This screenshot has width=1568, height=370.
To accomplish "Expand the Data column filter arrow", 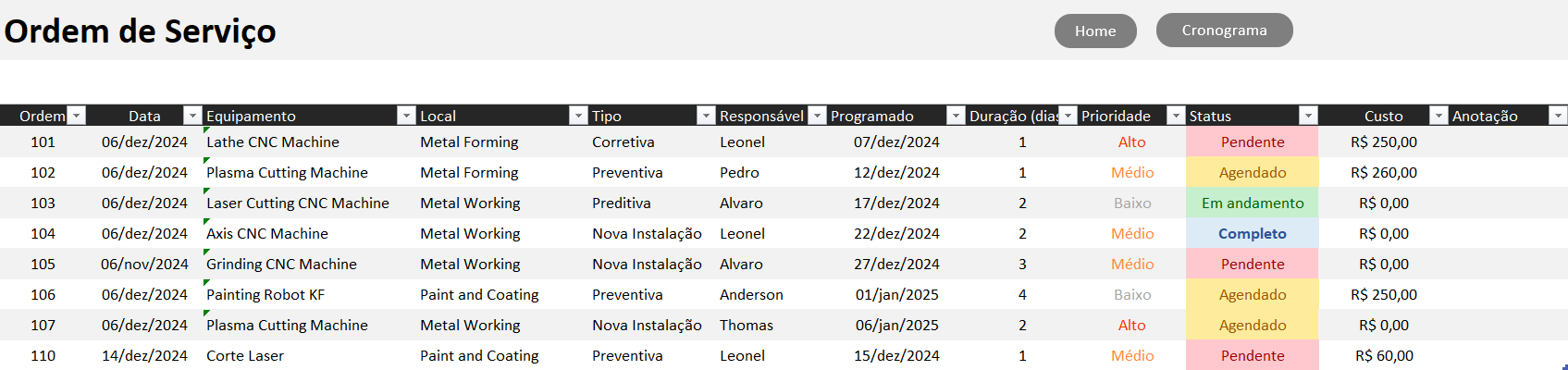I will [x=192, y=116].
